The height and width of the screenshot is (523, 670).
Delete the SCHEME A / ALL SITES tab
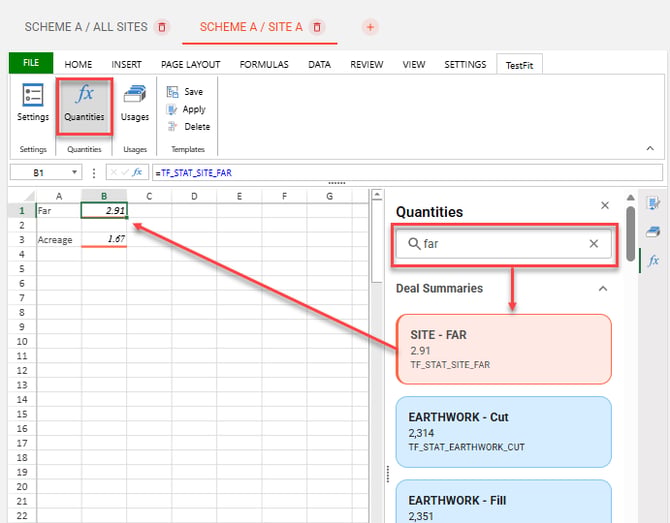[162, 27]
